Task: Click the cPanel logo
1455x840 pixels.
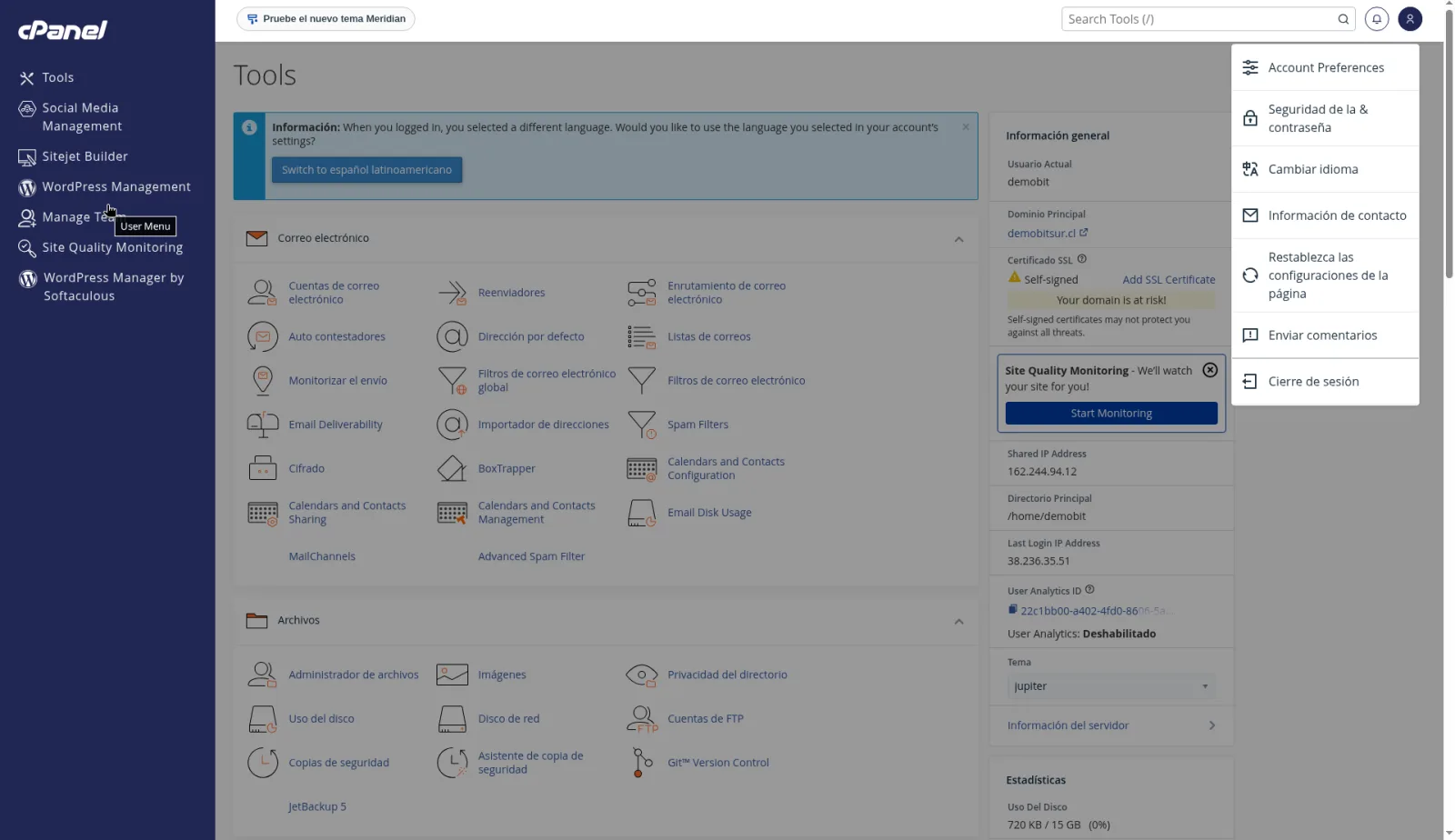Action: (63, 30)
